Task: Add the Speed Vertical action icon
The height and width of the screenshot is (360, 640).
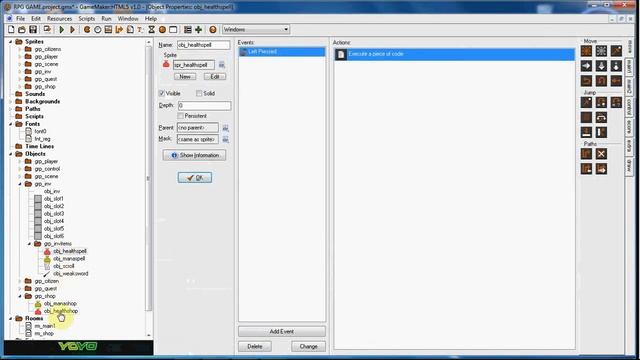Action: (601, 66)
